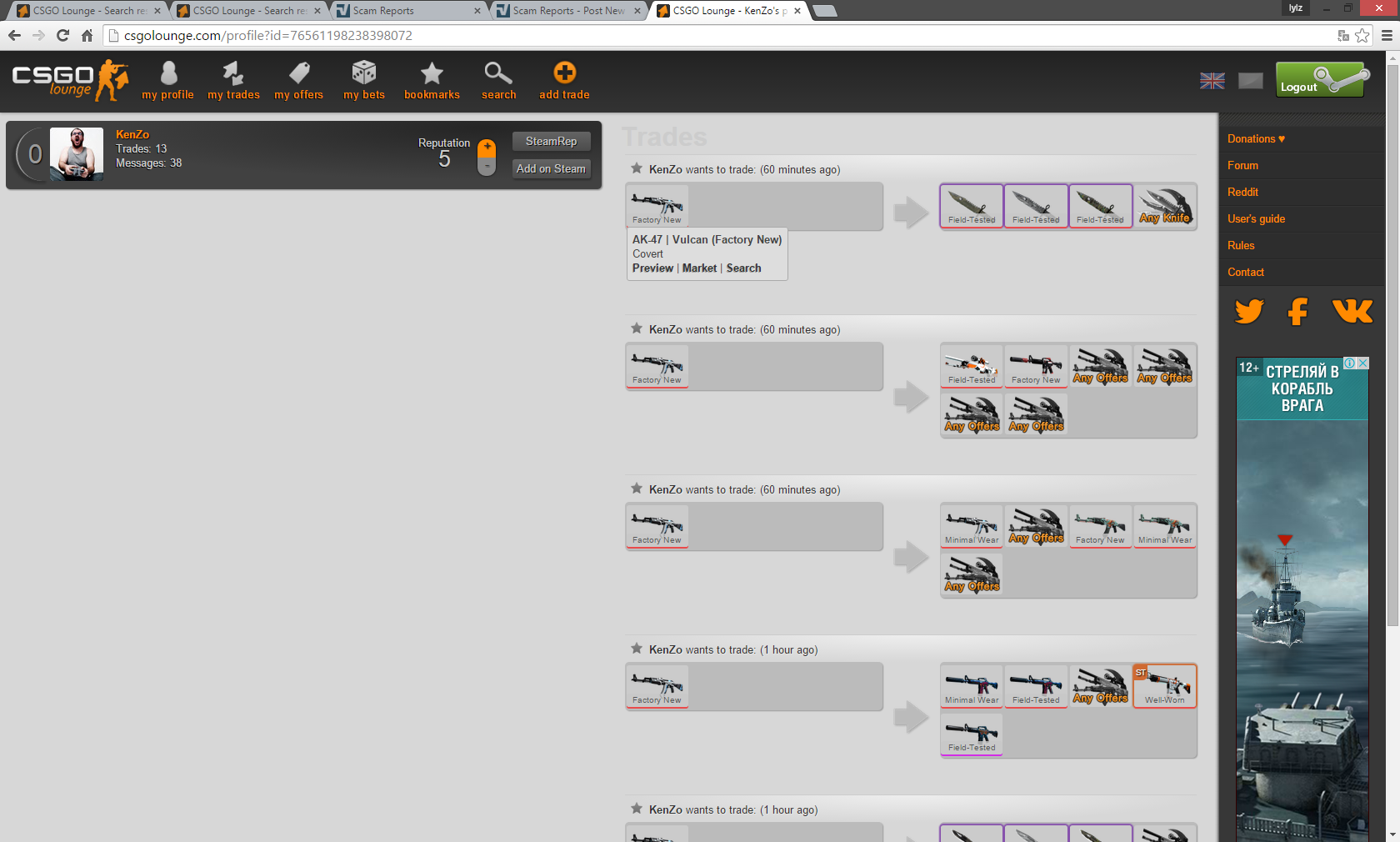Image resolution: width=1400 pixels, height=842 pixels.
Task: Switch to the Scam Reports - Post New tab
Action: (x=567, y=11)
